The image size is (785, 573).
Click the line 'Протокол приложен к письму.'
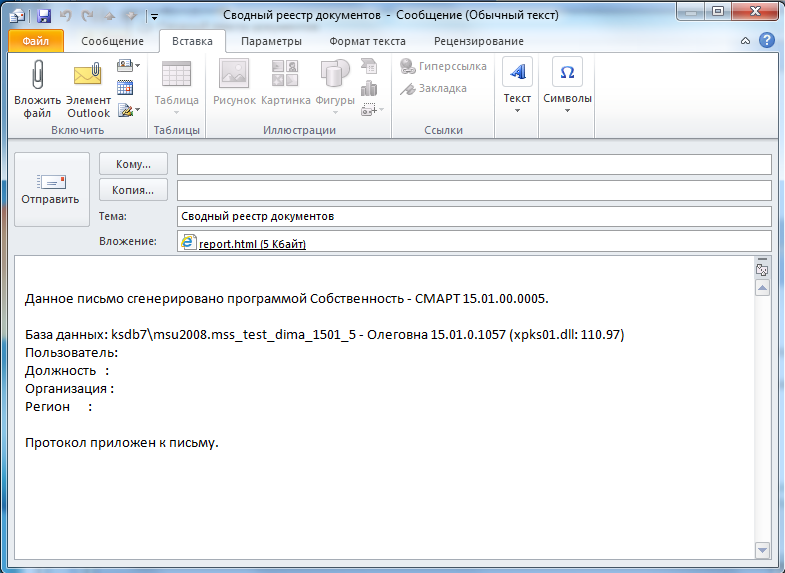coord(122,442)
